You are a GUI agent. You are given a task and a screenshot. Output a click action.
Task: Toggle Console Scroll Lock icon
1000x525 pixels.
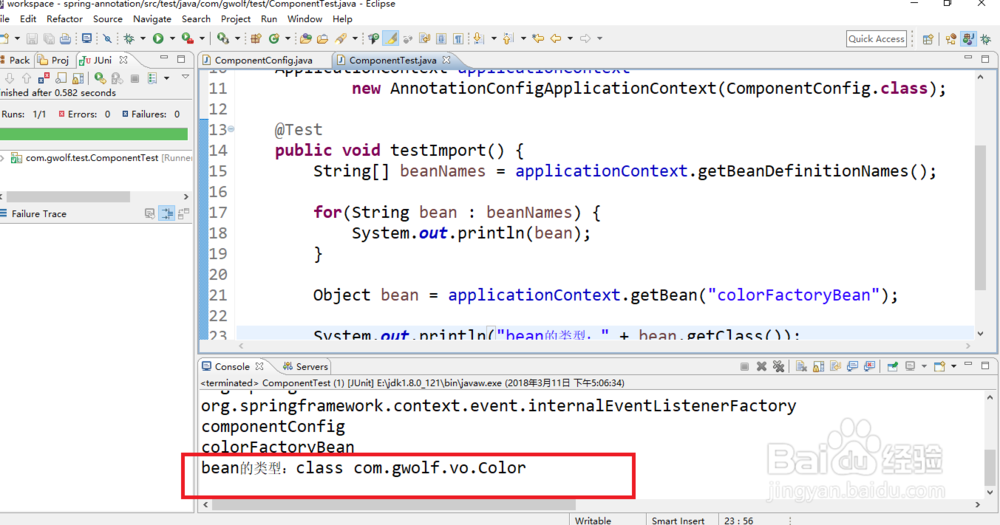click(818, 366)
